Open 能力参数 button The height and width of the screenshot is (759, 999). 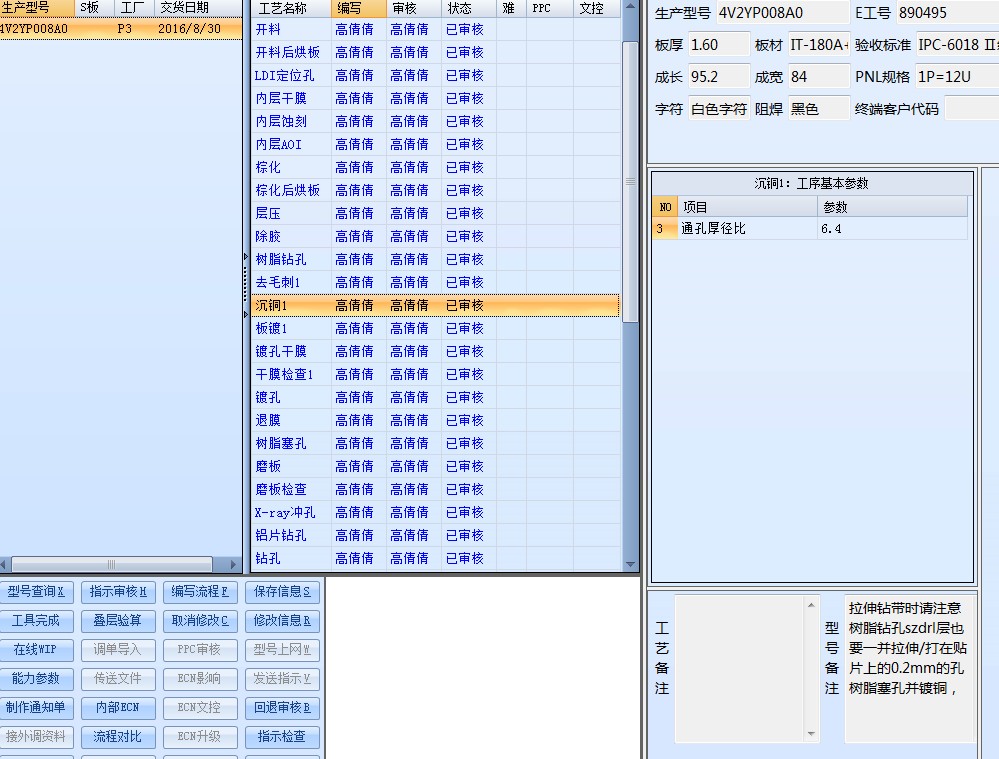coord(36,679)
